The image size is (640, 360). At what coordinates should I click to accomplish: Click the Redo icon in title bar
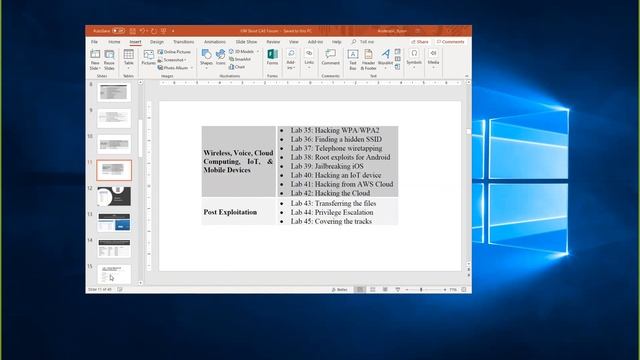154,31
